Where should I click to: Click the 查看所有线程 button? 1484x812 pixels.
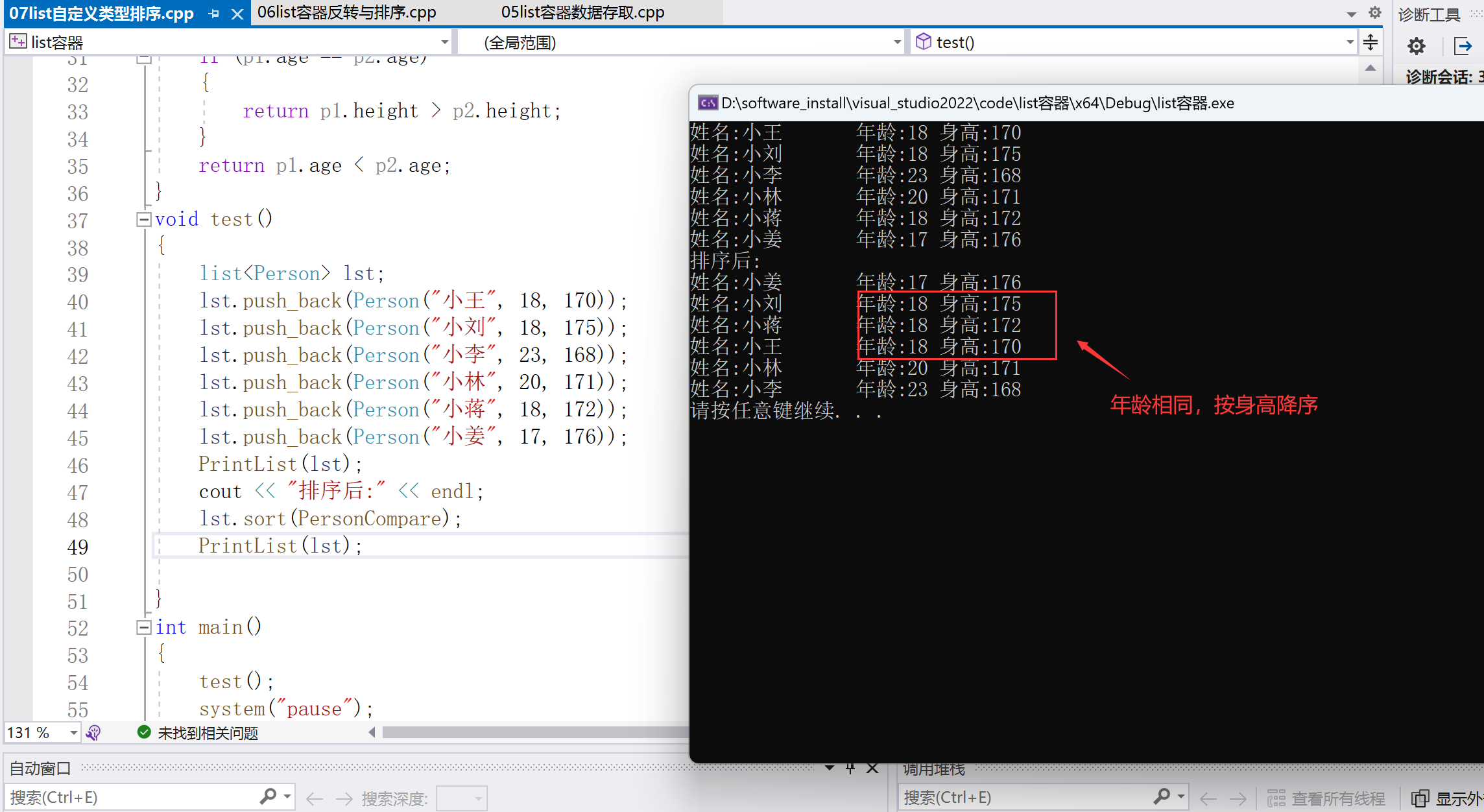[x=1326, y=798]
